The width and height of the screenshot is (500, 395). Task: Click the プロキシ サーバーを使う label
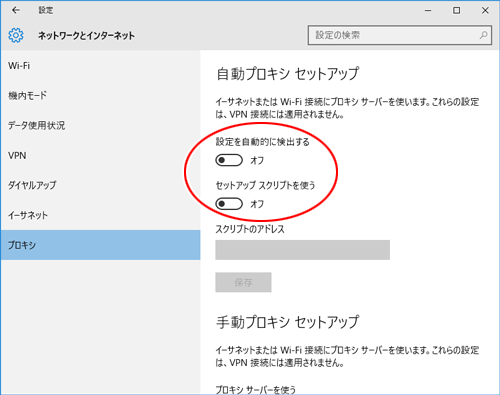[256, 390]
